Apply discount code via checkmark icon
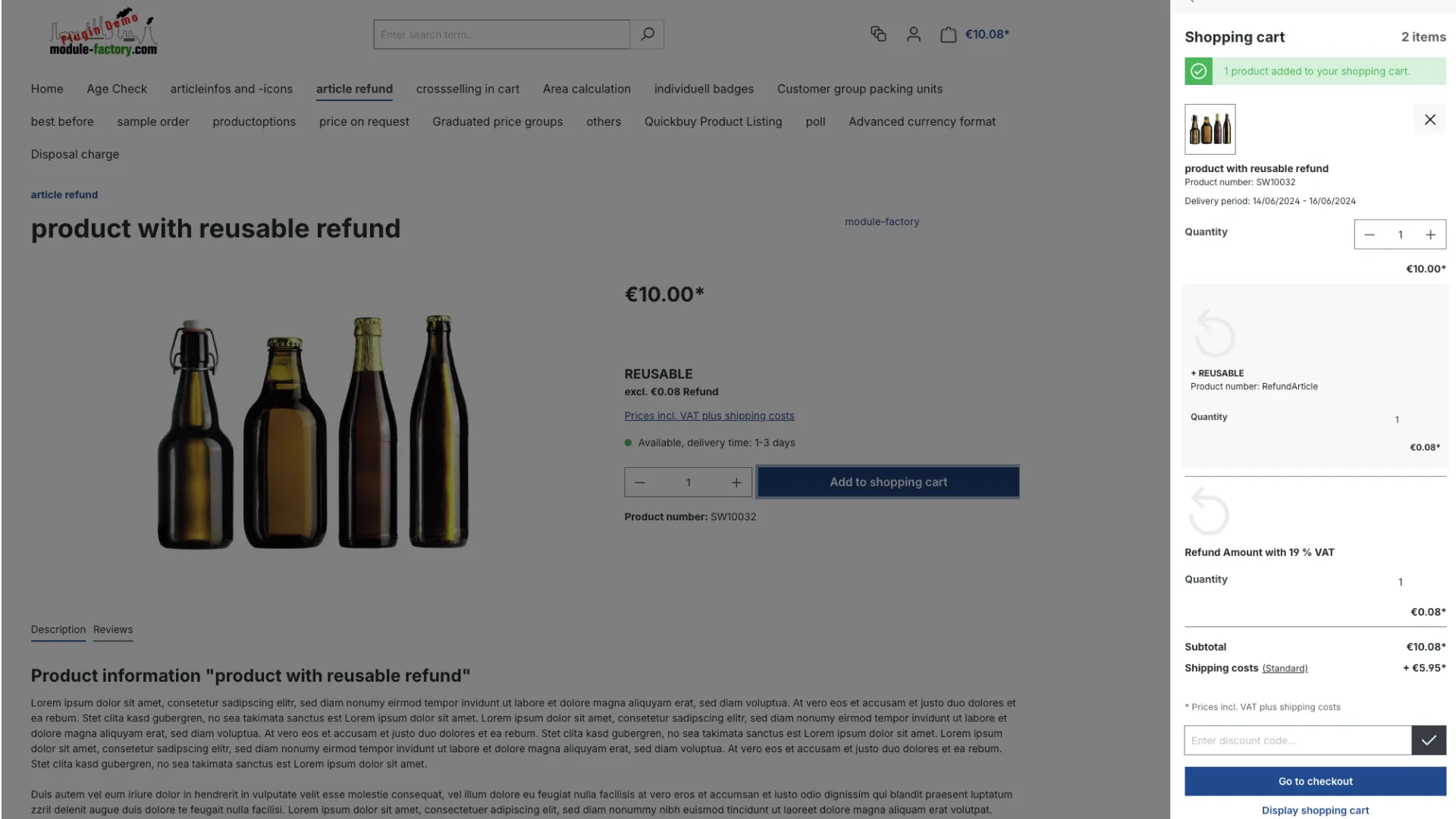This screenshot has width=1456, height=819. point(1429,740)
